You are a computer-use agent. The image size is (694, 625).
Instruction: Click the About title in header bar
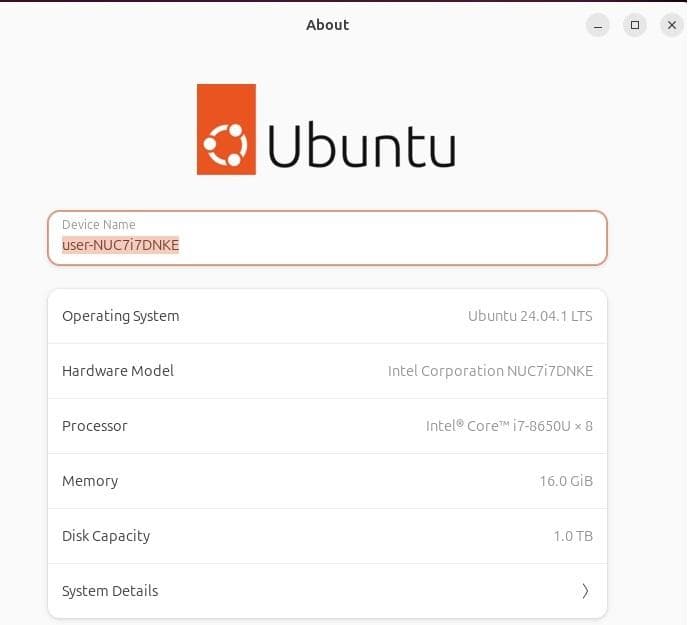(x=328, y=25)
